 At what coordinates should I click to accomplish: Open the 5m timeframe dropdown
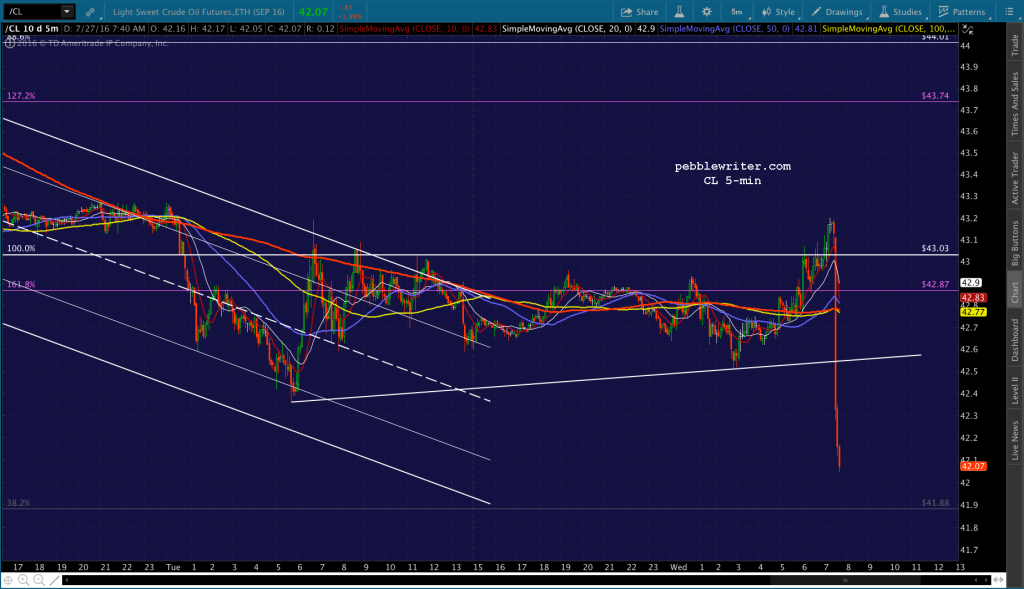click(x=737, y=12)
